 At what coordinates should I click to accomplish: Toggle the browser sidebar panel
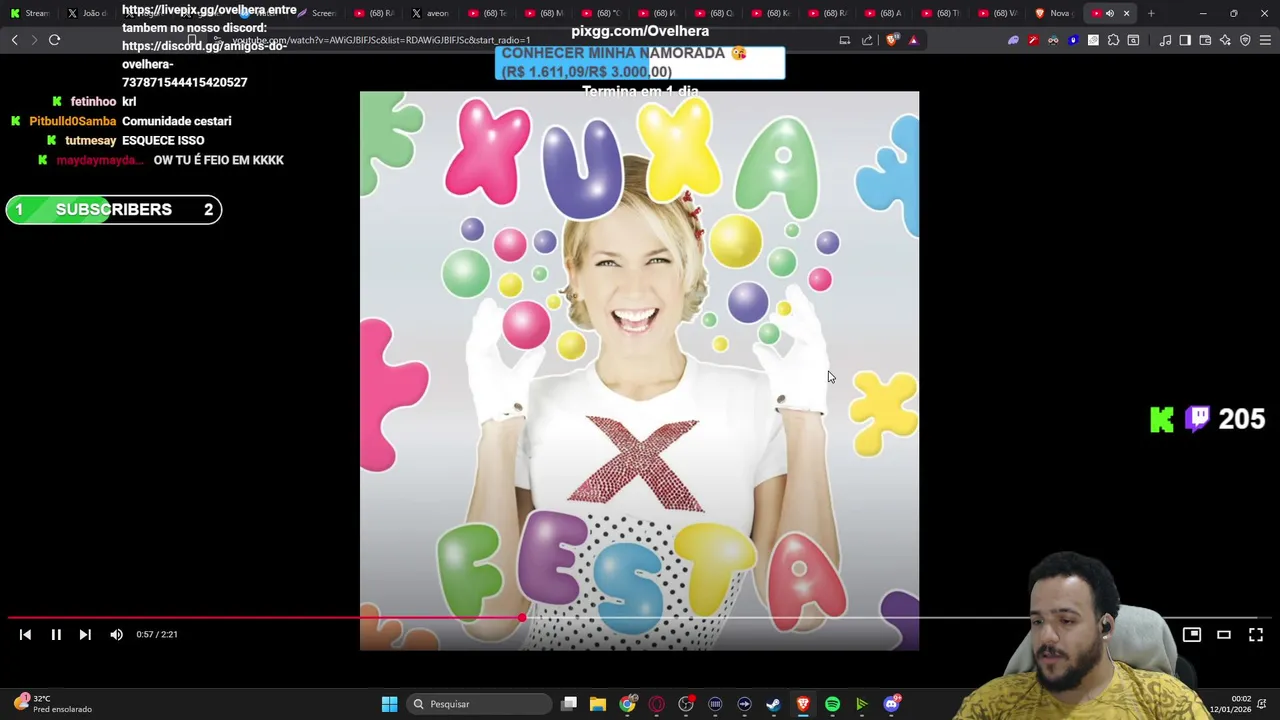[x=1185, y=40]
